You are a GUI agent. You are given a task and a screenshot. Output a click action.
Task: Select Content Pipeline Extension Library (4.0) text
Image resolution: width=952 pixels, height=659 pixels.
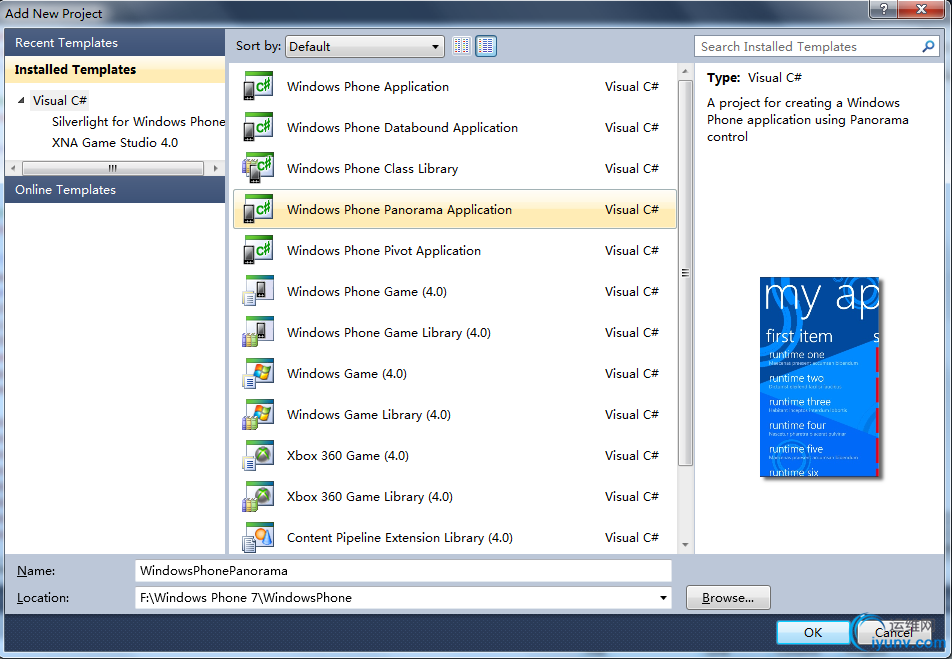(x=400, y=538)
